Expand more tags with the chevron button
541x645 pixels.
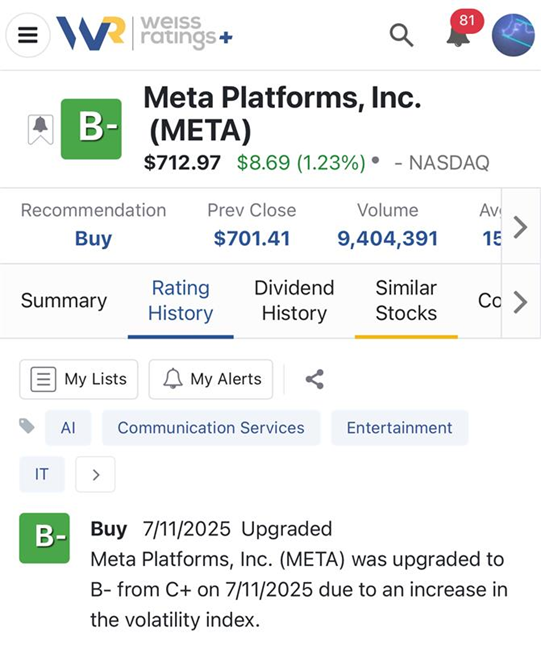click(95, 474)
